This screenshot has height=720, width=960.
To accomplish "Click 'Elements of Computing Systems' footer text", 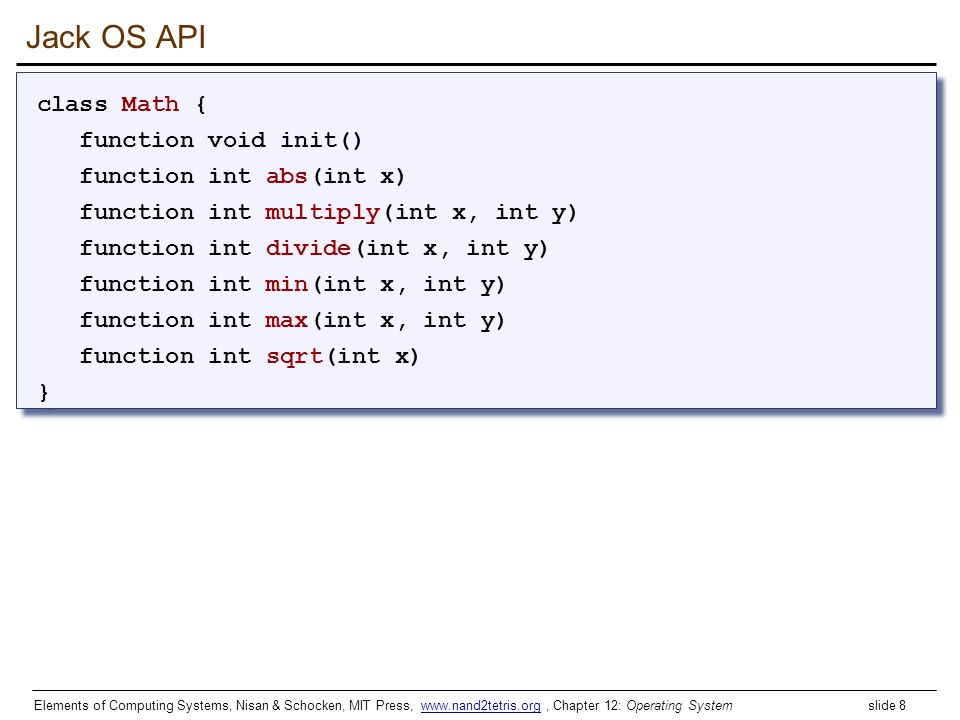I will [x=132, y=705].
